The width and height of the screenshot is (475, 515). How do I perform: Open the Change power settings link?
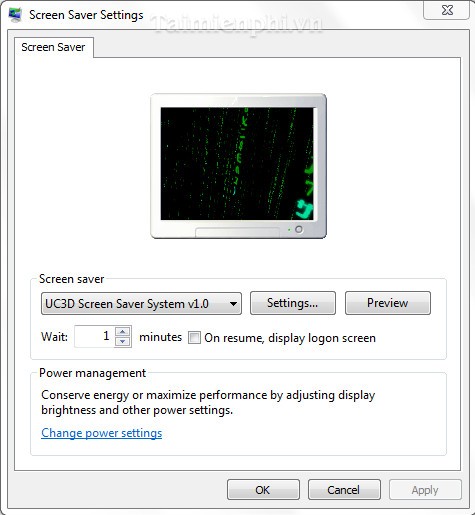coord(102,433)
